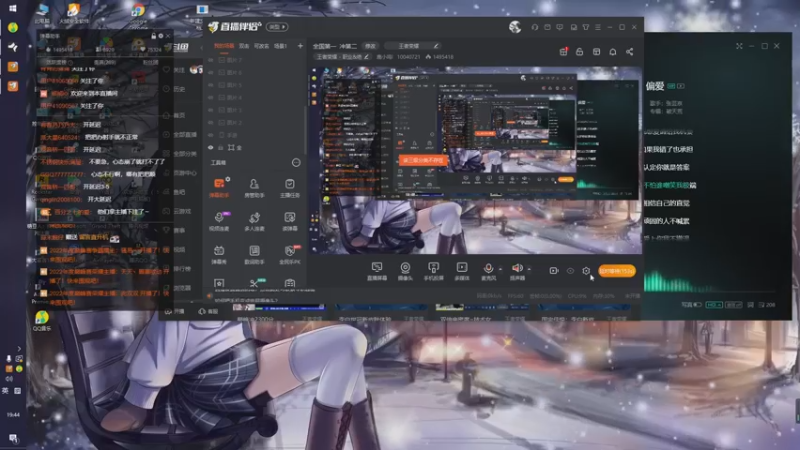Open the 视频连麦 tool icon
This screenshot has width=800, height=450.
(219, 221)
